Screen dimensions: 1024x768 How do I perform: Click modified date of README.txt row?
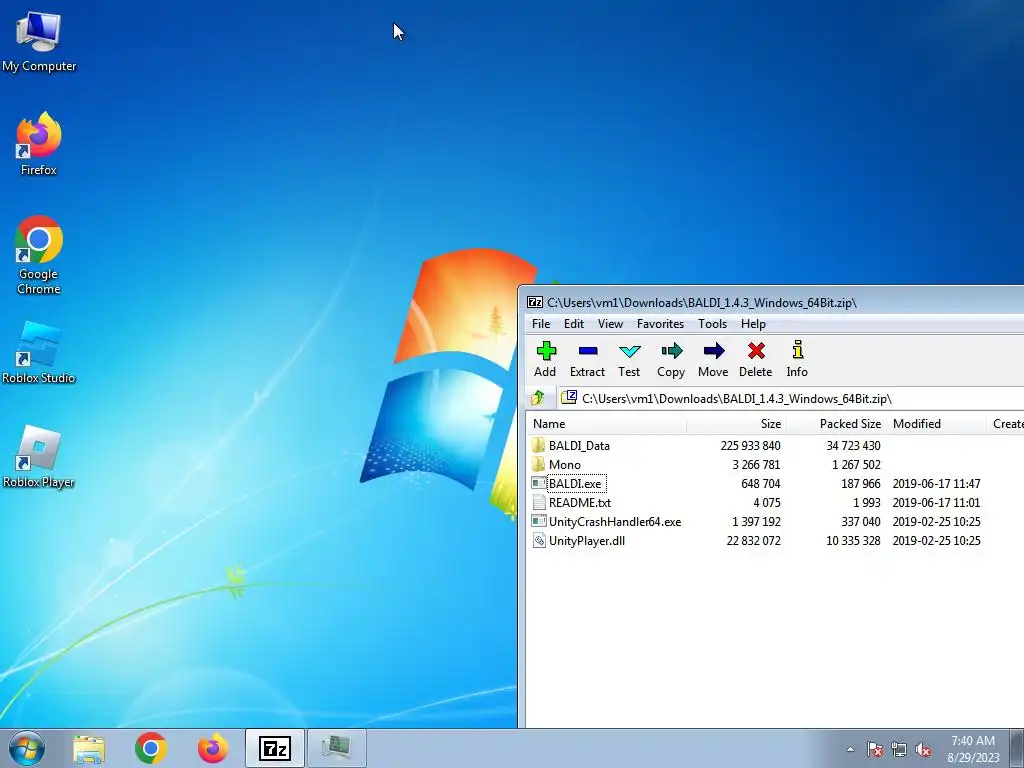(x=936, y=503)
